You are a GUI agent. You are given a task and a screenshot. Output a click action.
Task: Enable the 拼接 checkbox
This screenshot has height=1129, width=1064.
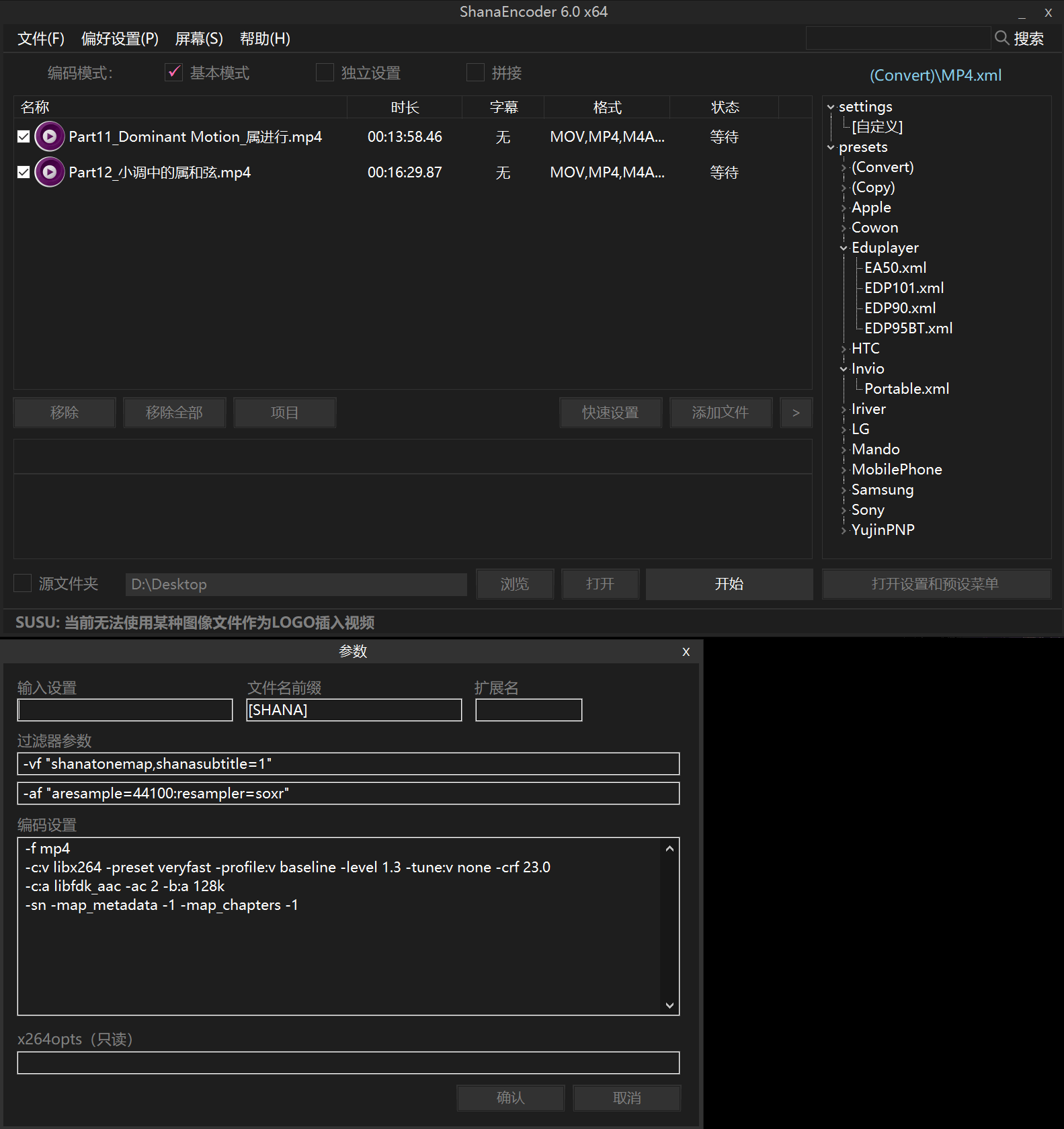point(475,73)
